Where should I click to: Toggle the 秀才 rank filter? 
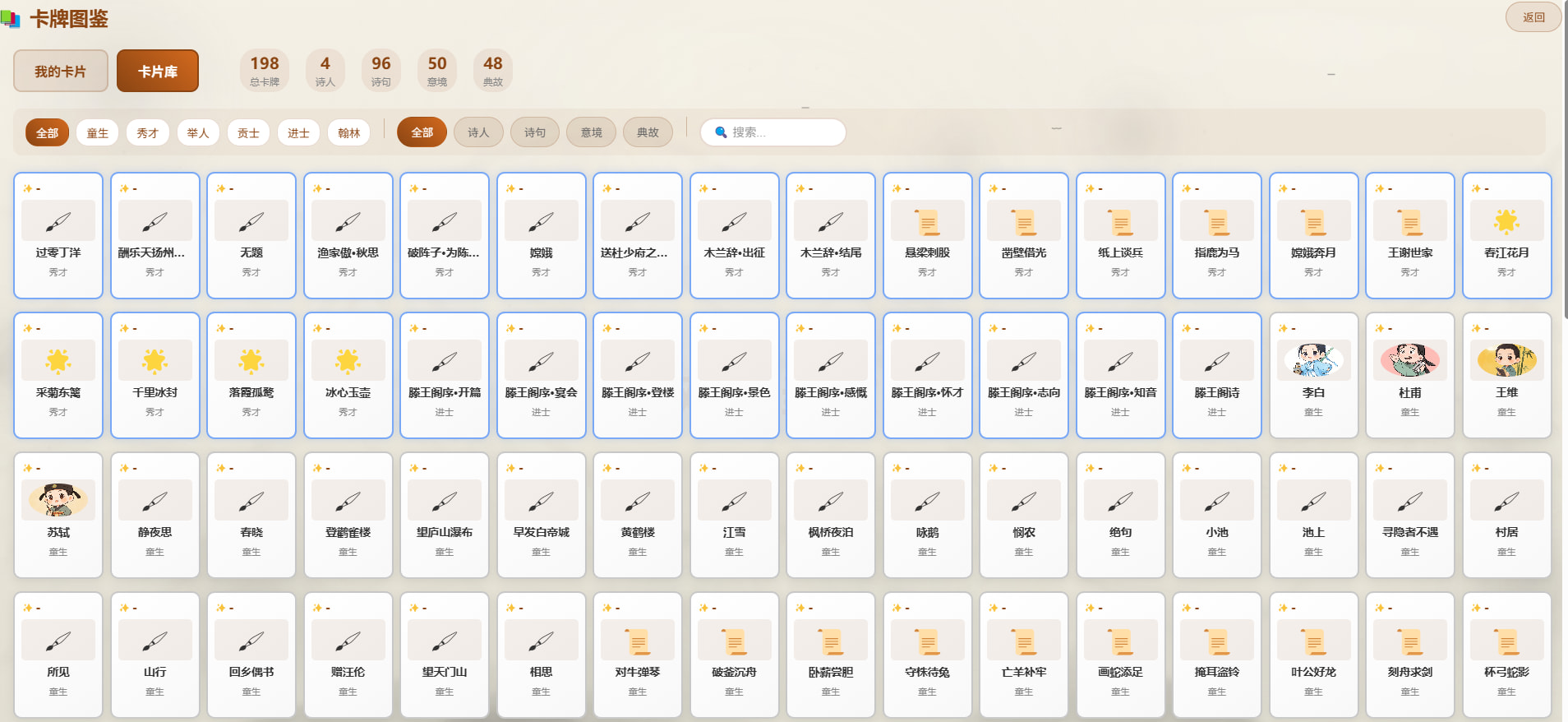(x=148, y=132)
